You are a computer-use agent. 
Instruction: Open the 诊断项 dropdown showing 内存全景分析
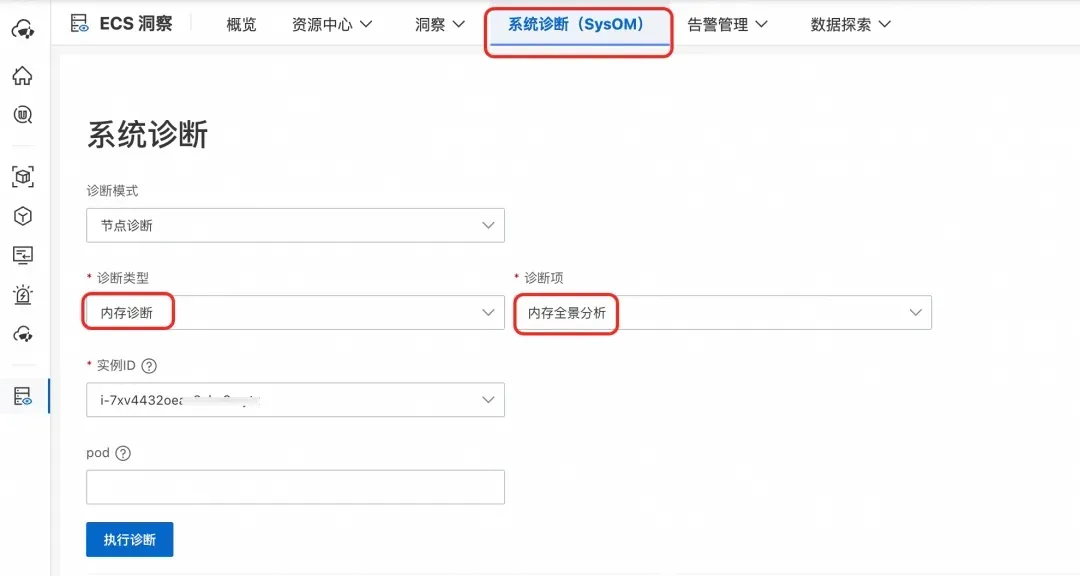tap(722, 313)
